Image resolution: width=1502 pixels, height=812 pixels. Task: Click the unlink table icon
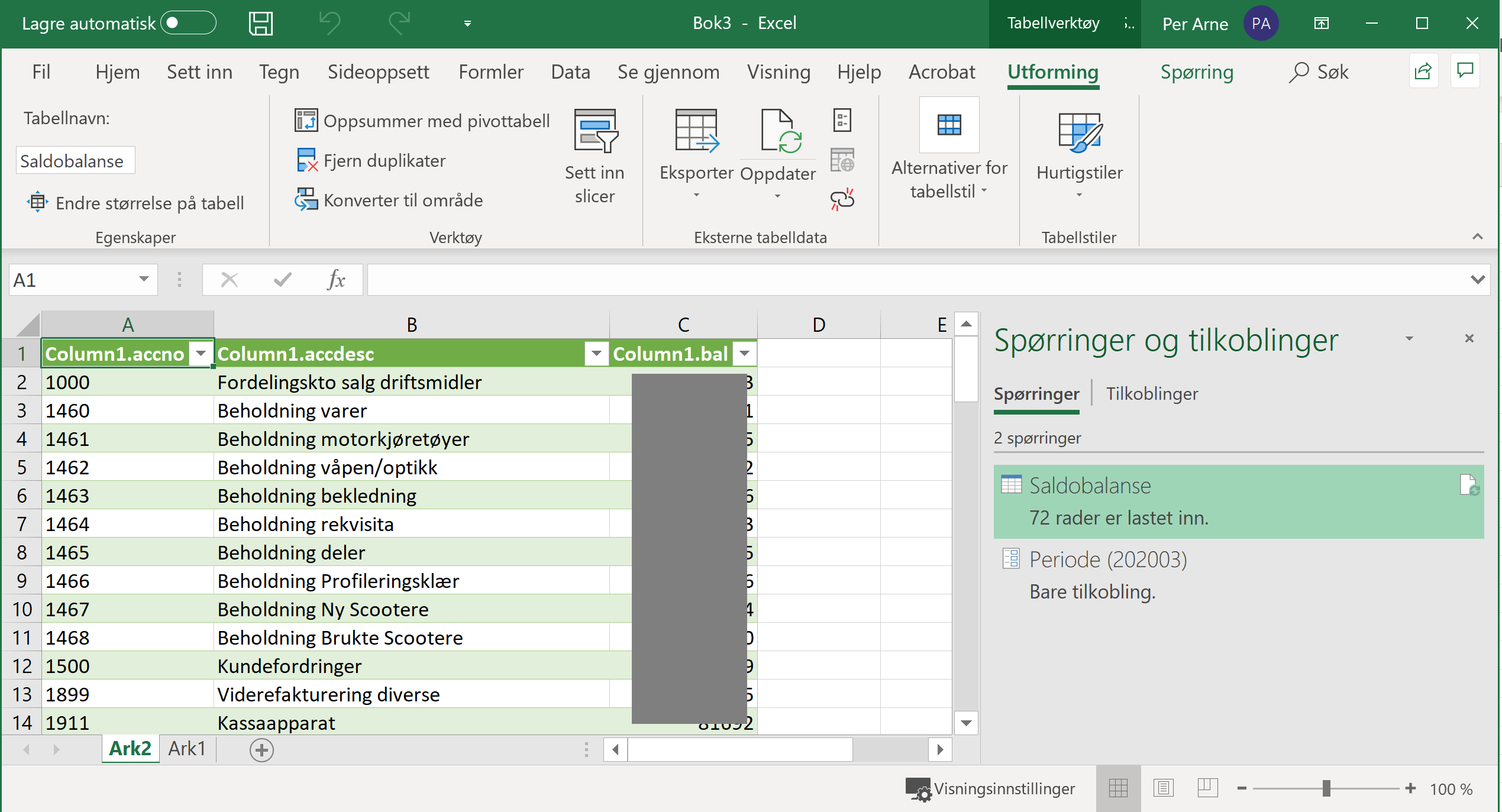pos(842,199)
